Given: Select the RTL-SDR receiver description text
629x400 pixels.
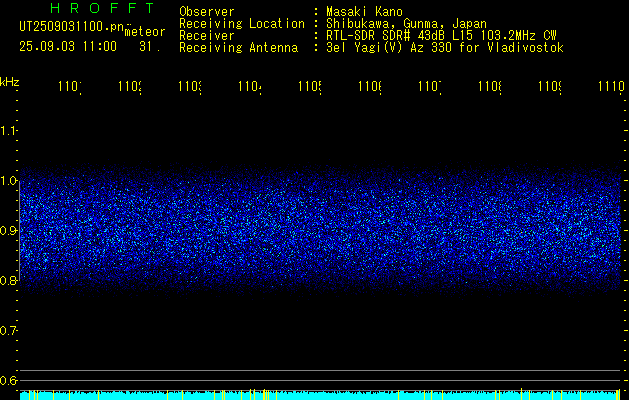Looking at the screenshot, I should point(441,36).
